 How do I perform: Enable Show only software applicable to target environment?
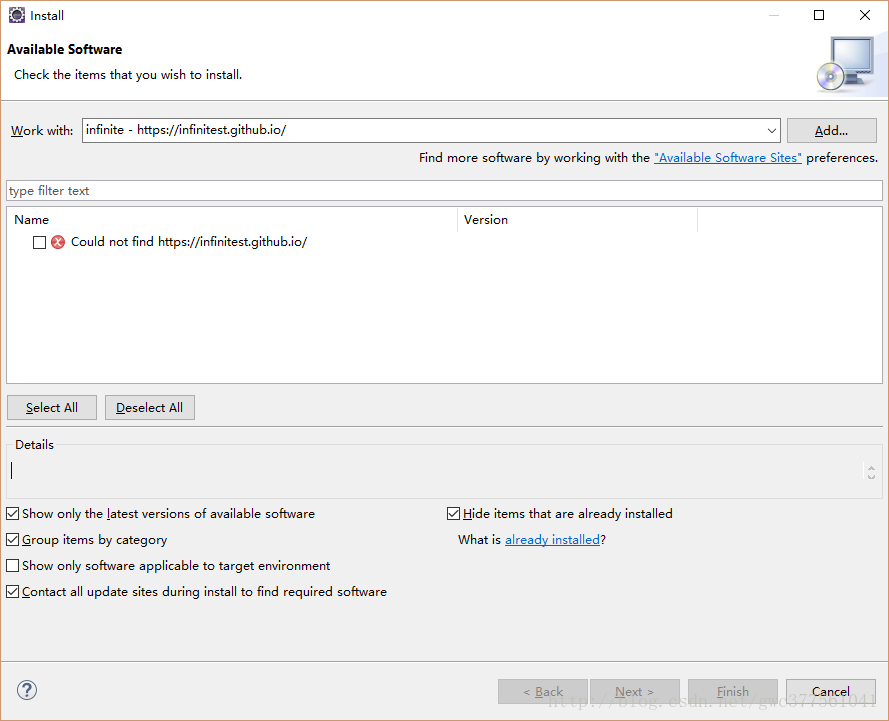coord(13,566)
